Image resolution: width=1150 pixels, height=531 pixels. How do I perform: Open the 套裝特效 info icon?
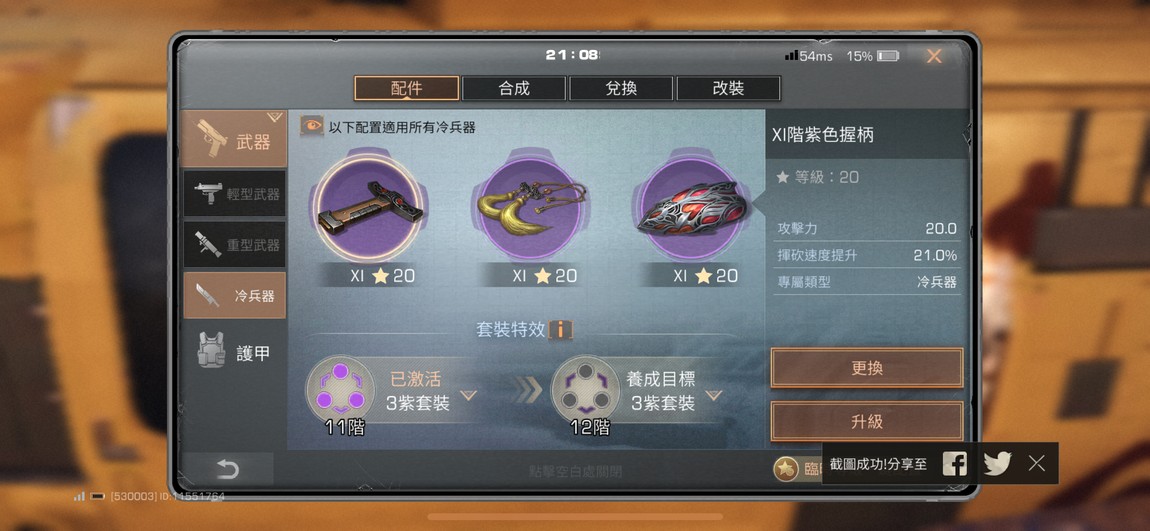tap(561, 329)
